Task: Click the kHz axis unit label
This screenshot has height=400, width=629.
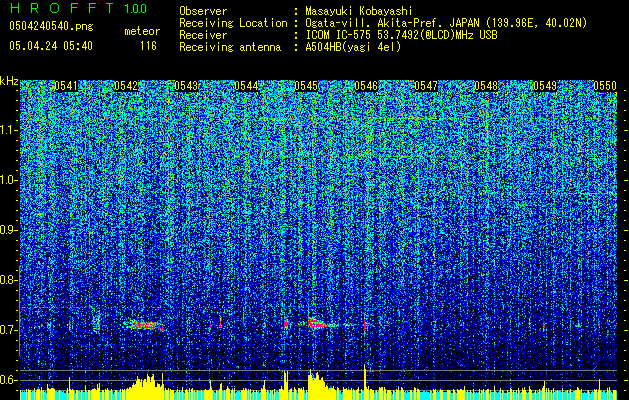Action: [x=9, y=81]
